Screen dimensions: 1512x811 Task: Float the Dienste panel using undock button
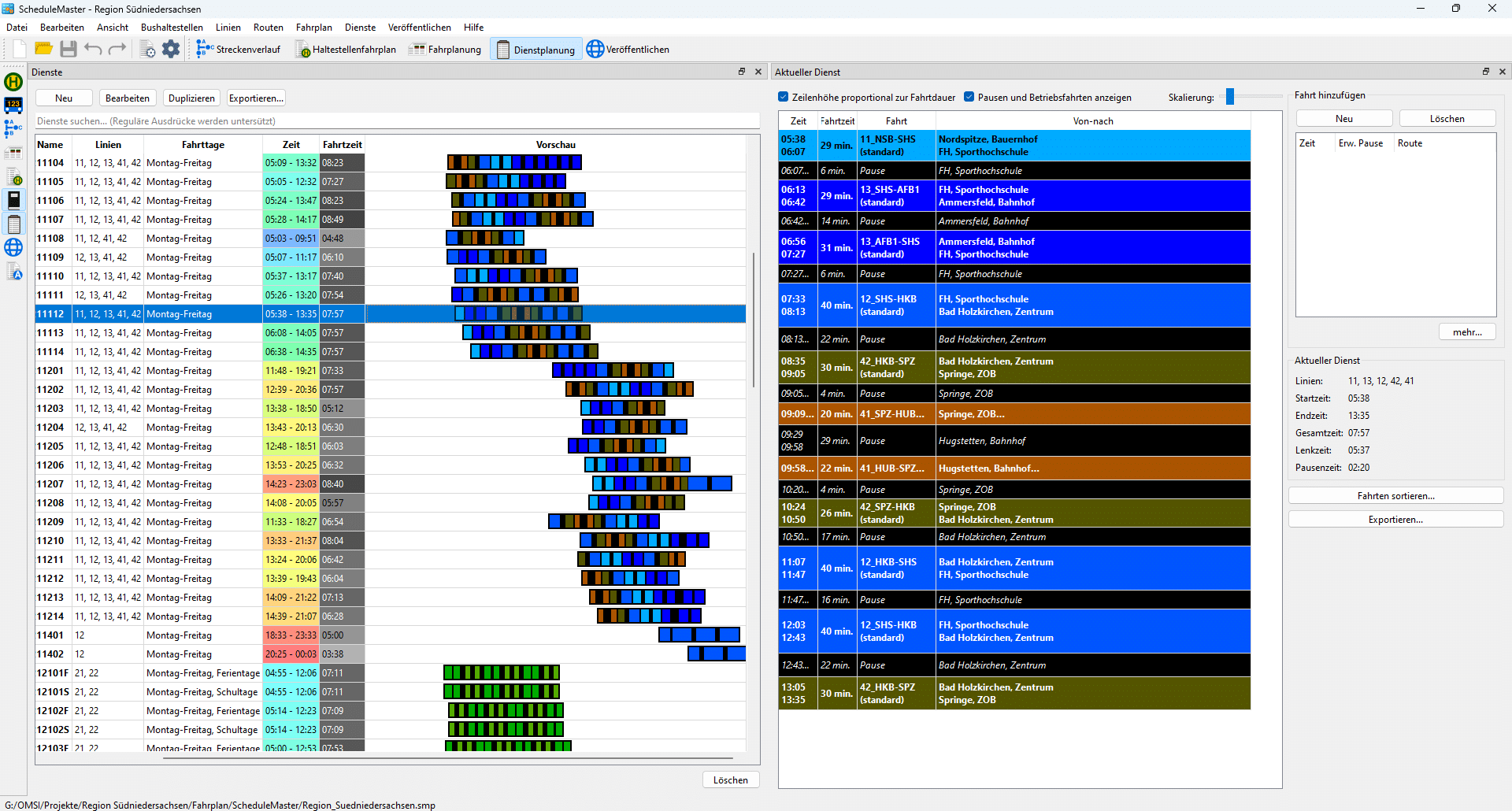pyautogui.click(x=741, y=72)
